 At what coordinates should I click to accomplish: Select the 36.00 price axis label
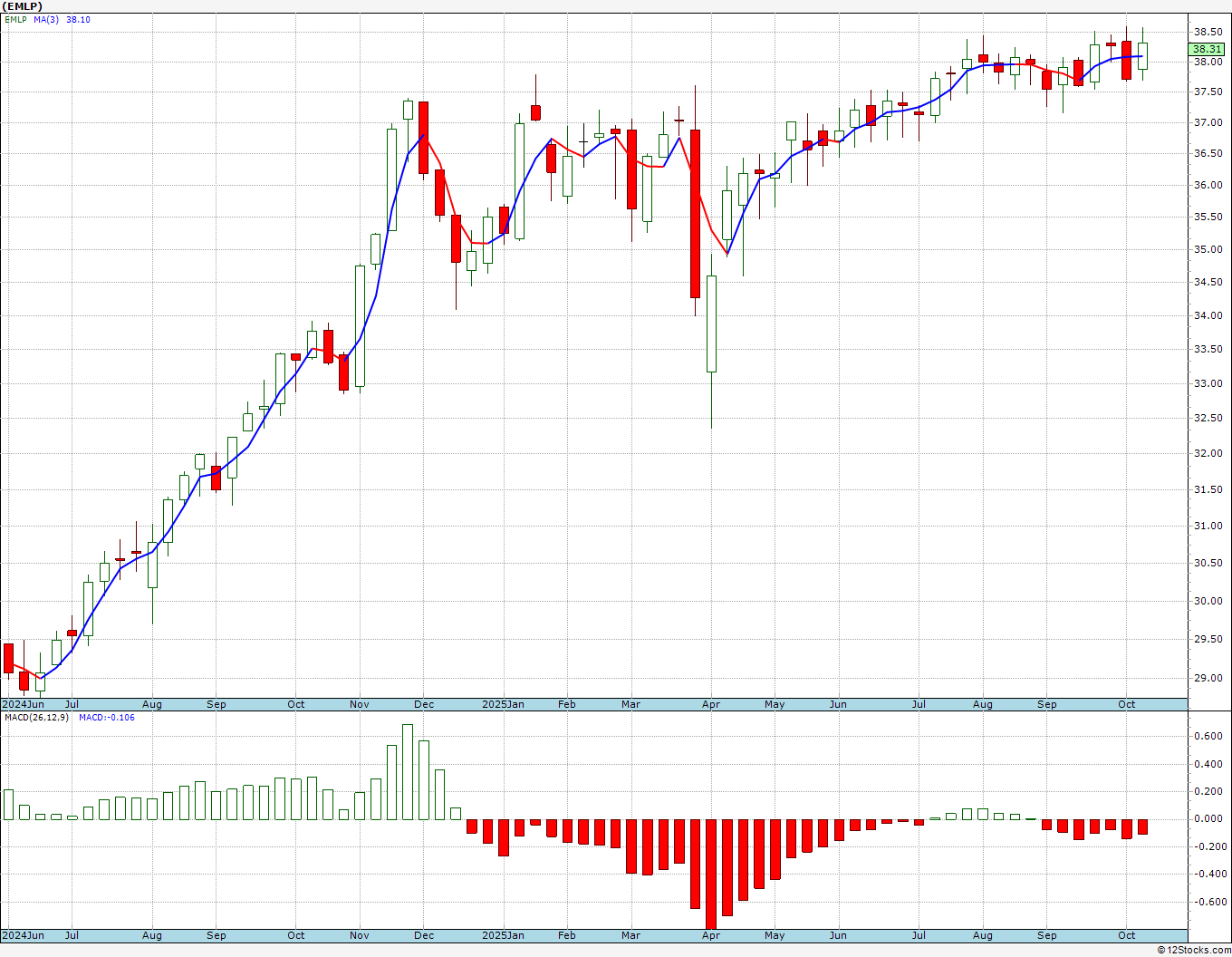click(x=1207, y=185)
